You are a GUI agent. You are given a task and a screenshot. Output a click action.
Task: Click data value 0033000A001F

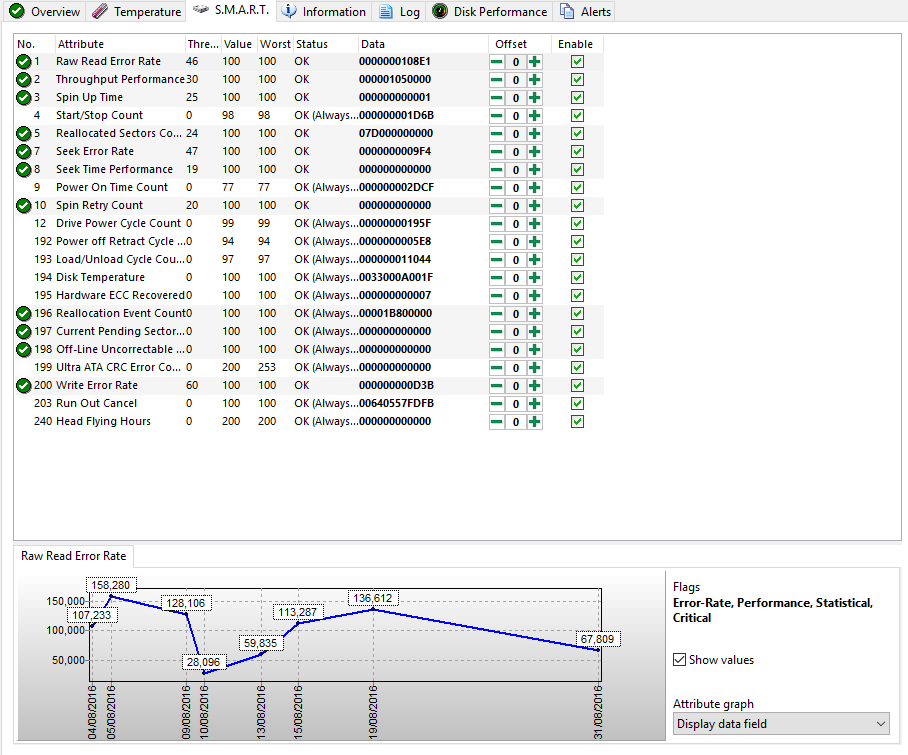tap(396, 277)
